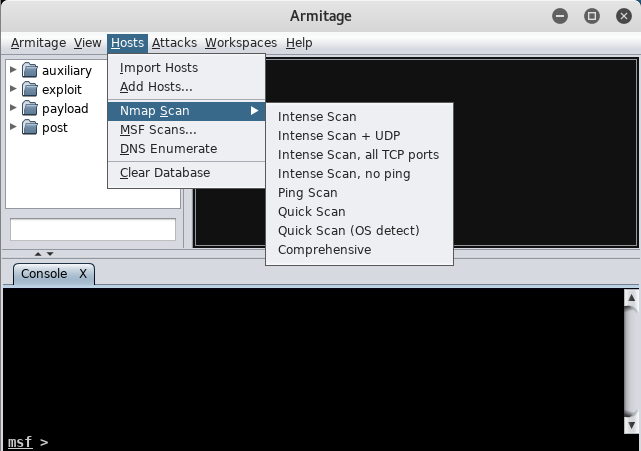
Task: Choose Comprehensive scan
Action: tap(359, 250)
